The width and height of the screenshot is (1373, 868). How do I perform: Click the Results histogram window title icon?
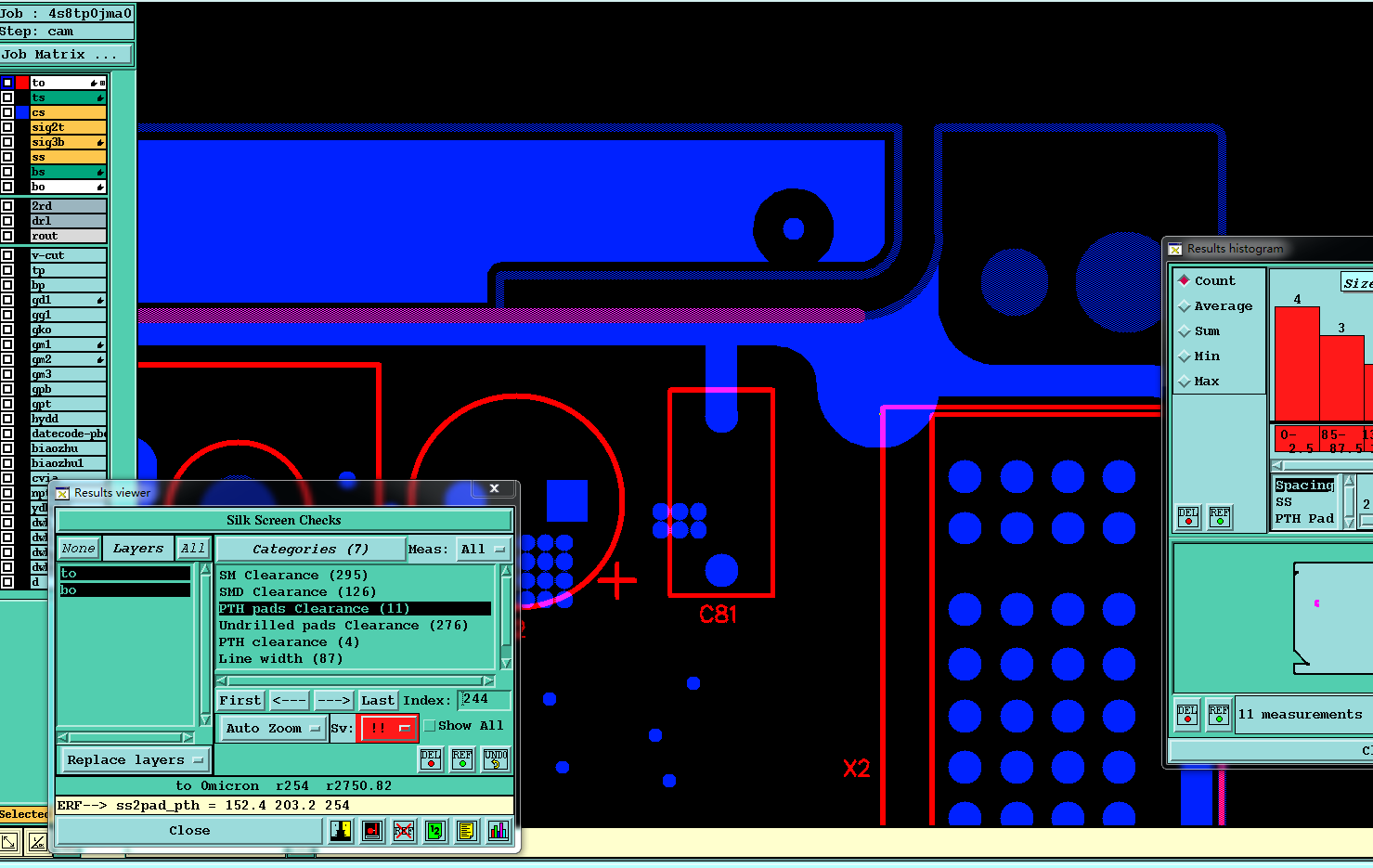coord(1175,249)
